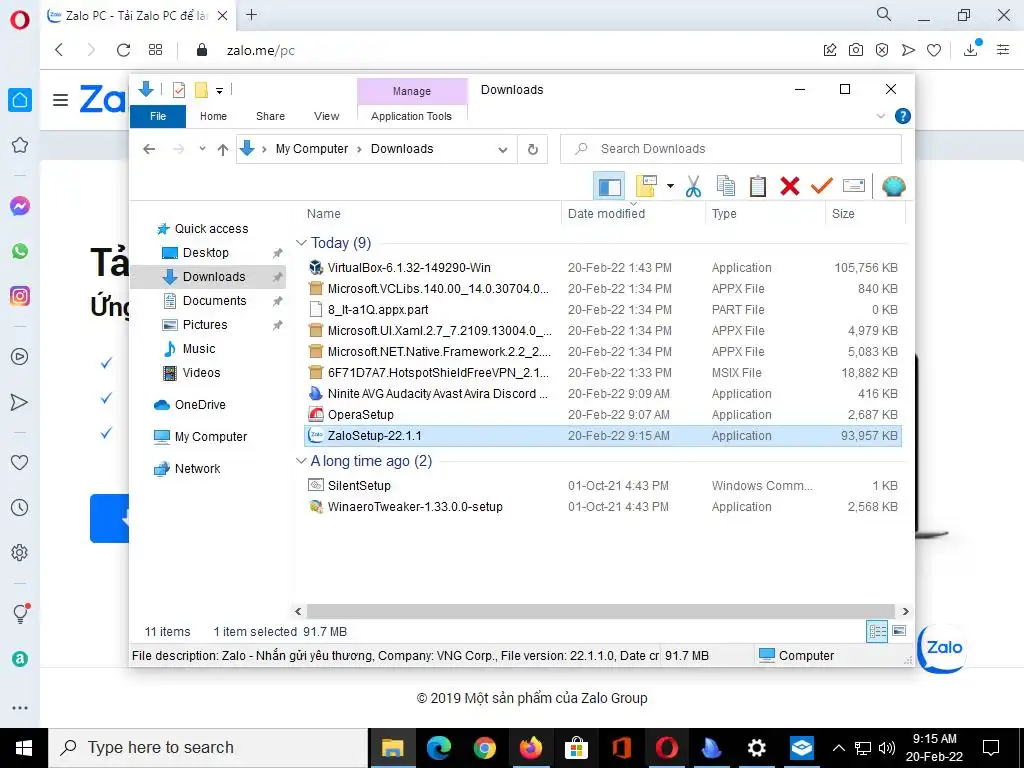Collapse the Today (9) group
Screen dimensions: 1024x768
pos(301,243)
